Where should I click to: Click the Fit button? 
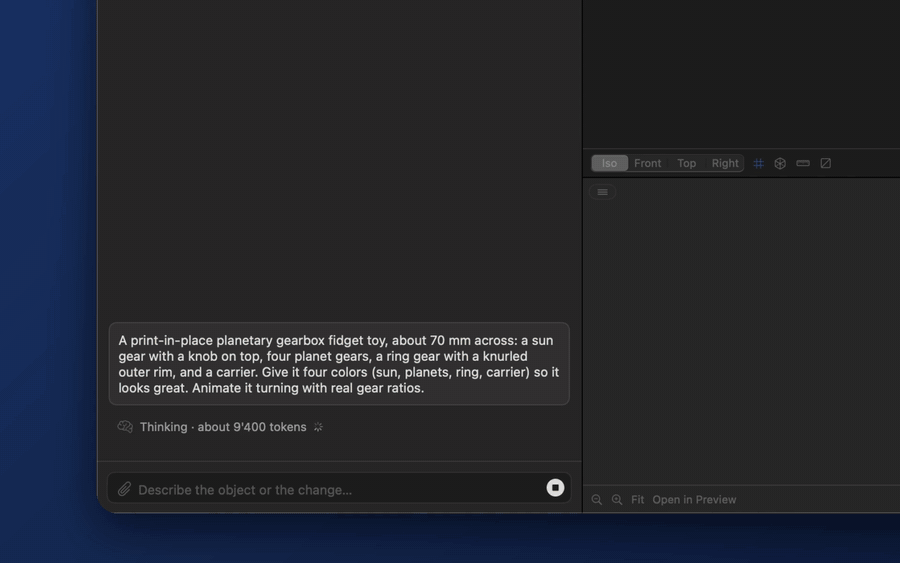(x=637, y=500)
